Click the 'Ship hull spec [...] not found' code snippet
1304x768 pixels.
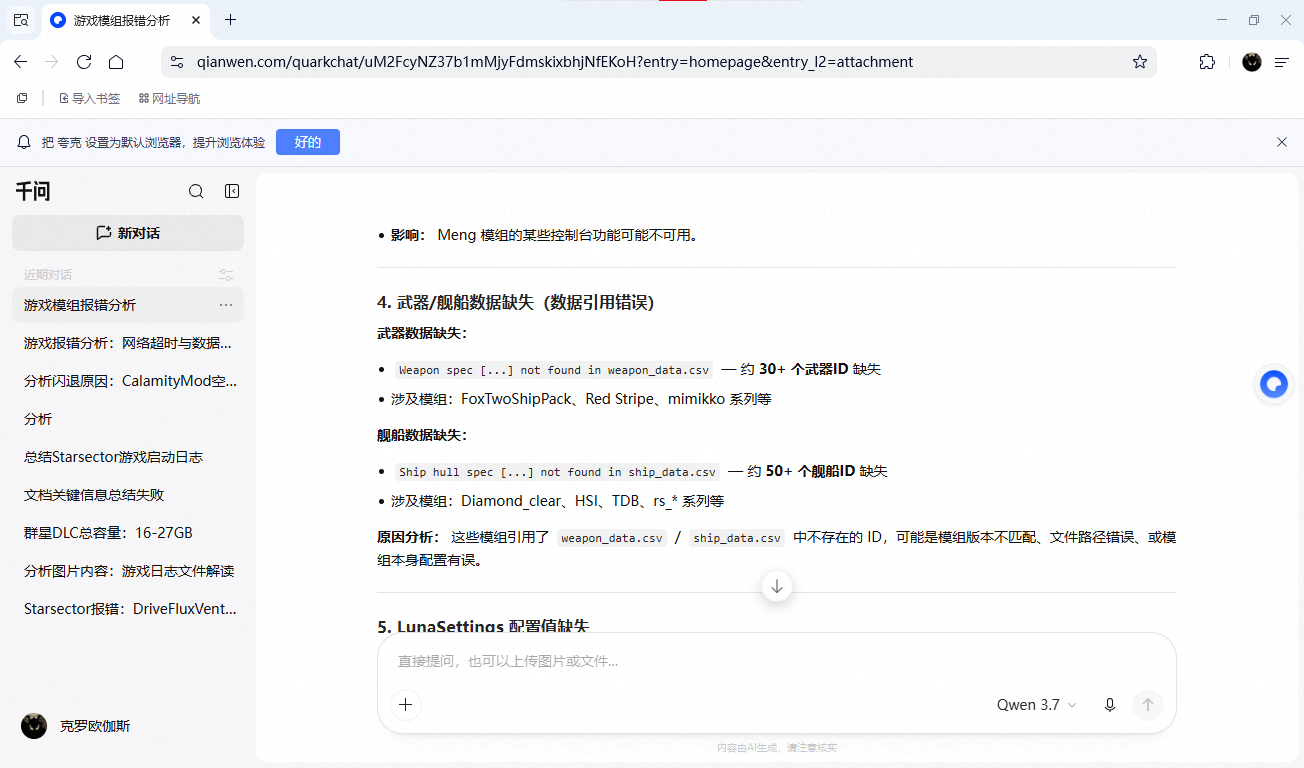557,472
